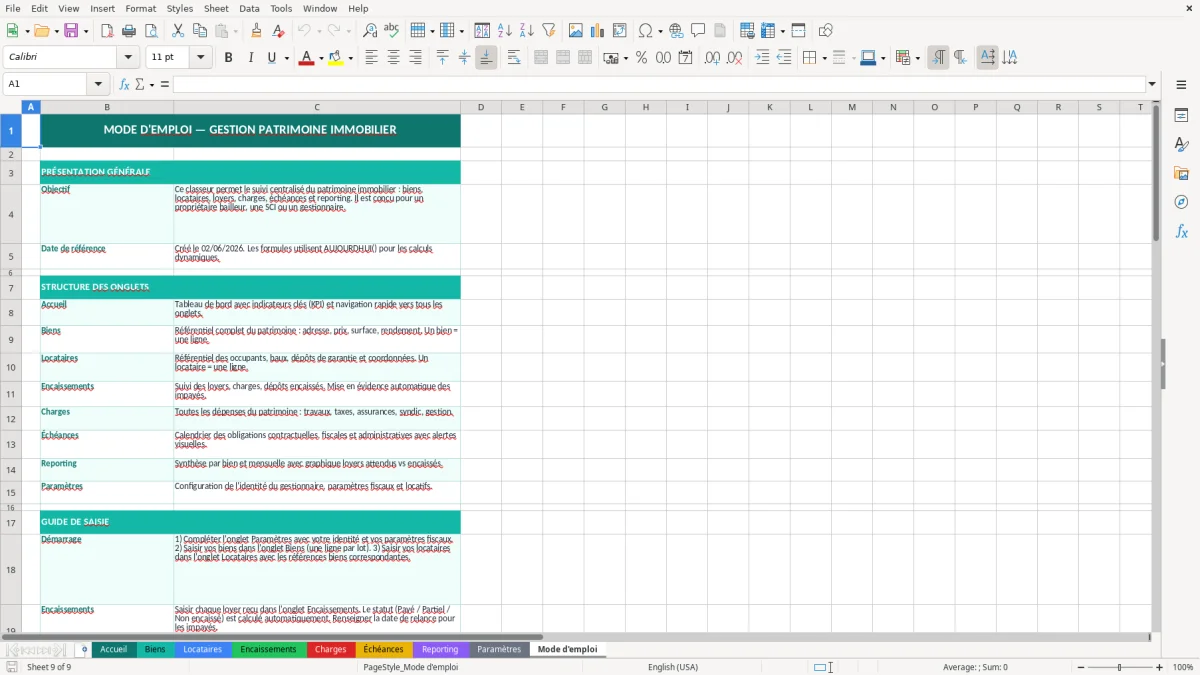
Task: Click the Insert Special Character omega icon
Action: pyautogui.click(x=645, y=31)
